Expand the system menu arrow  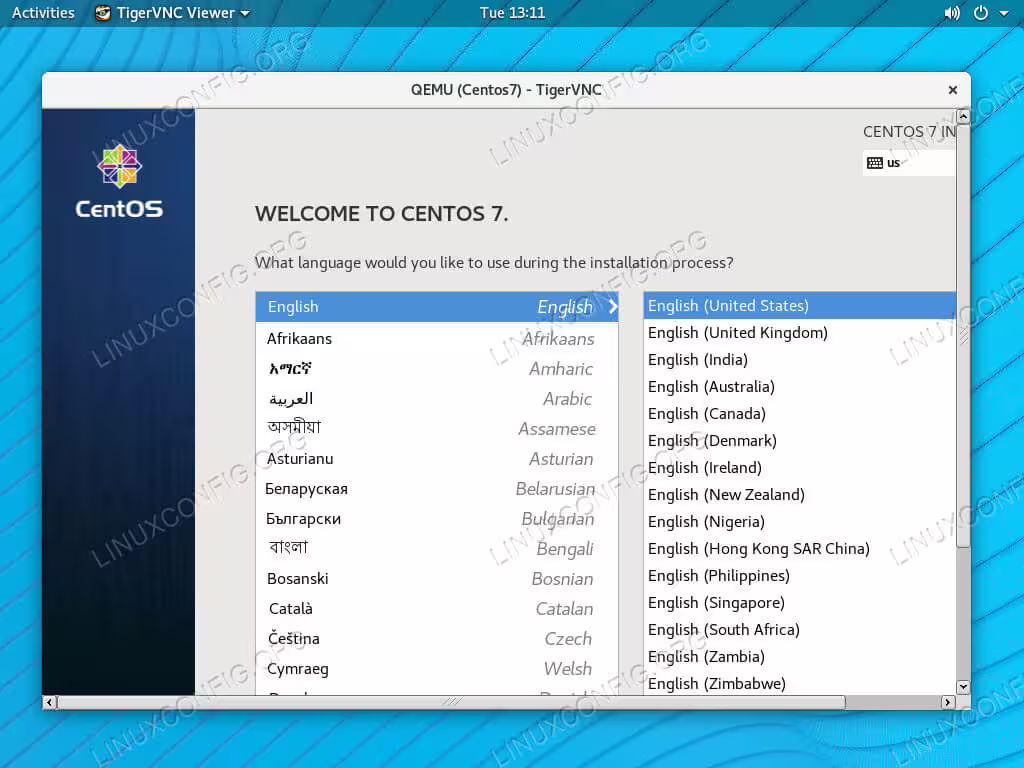1004,14
